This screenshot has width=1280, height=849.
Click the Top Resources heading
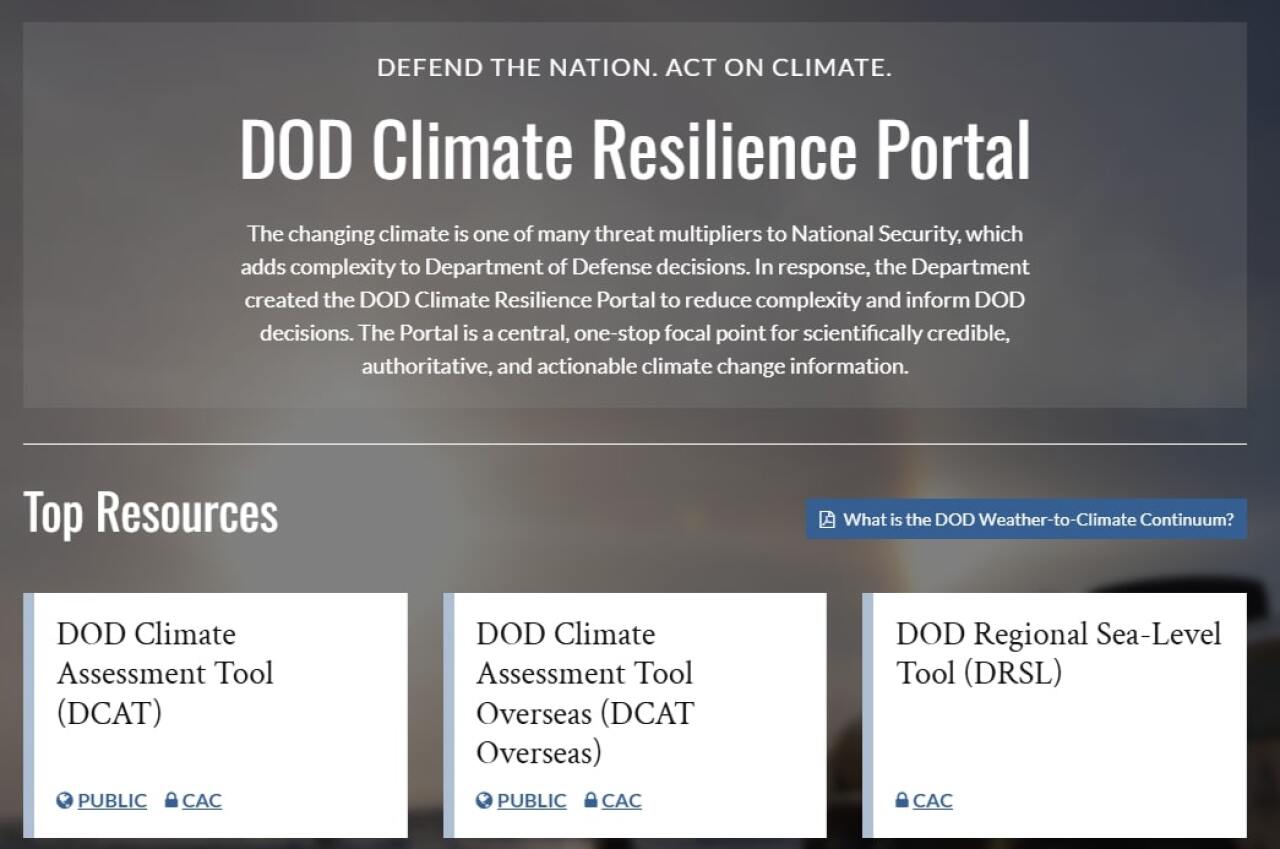(x=150, y=512)
